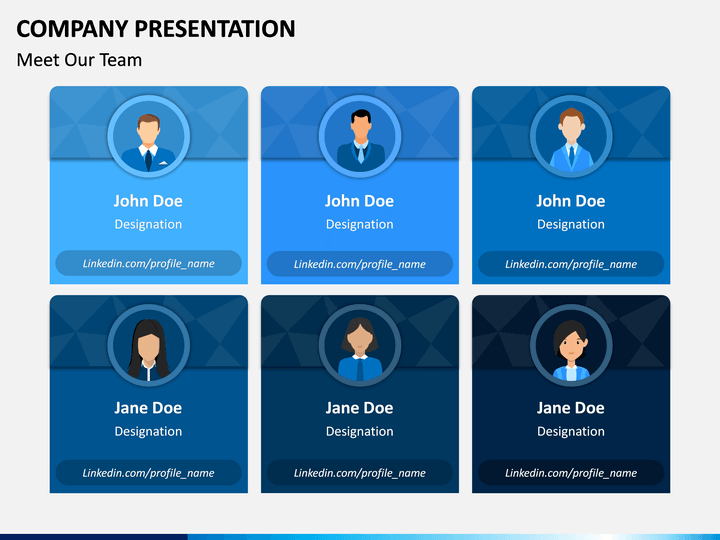Select John Doe name under light-blue-suit man
Viewport: 720px width, 540px height.
pyautogui.click(x=571, y=201)
